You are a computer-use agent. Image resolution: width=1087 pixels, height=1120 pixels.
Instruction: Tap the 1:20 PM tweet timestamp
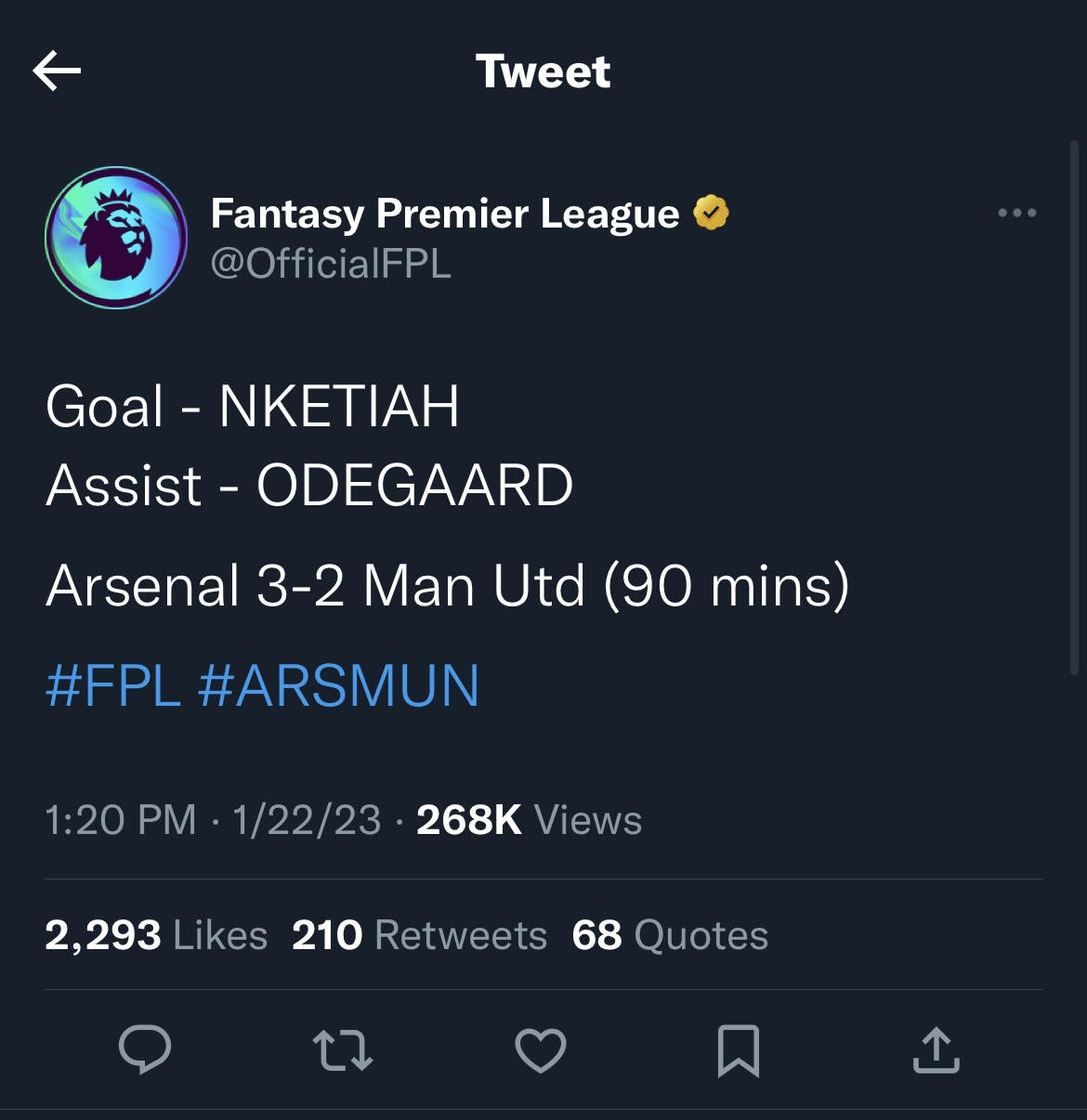(121, 820)
